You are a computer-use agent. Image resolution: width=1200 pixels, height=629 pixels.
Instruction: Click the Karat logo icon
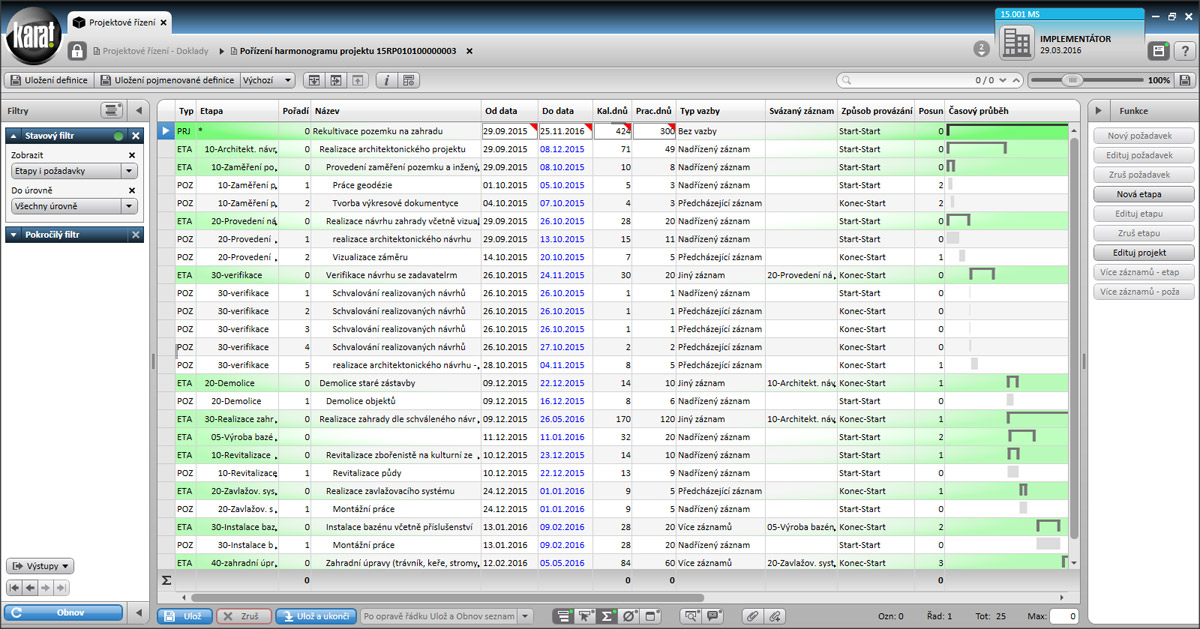tap(35, 37)
